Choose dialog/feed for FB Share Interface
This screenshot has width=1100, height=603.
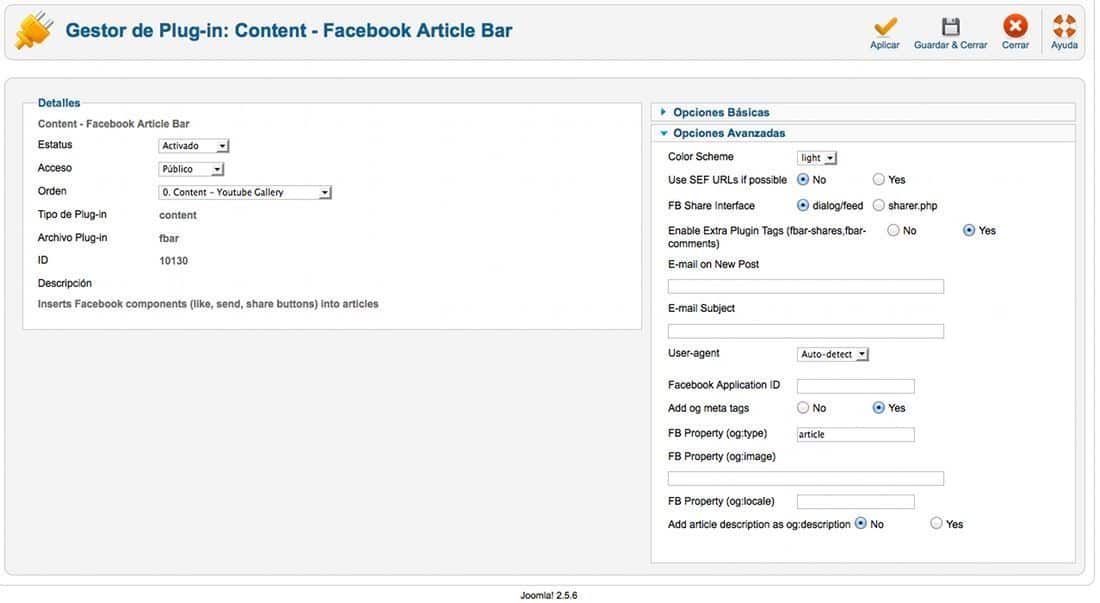click(803, 205)
